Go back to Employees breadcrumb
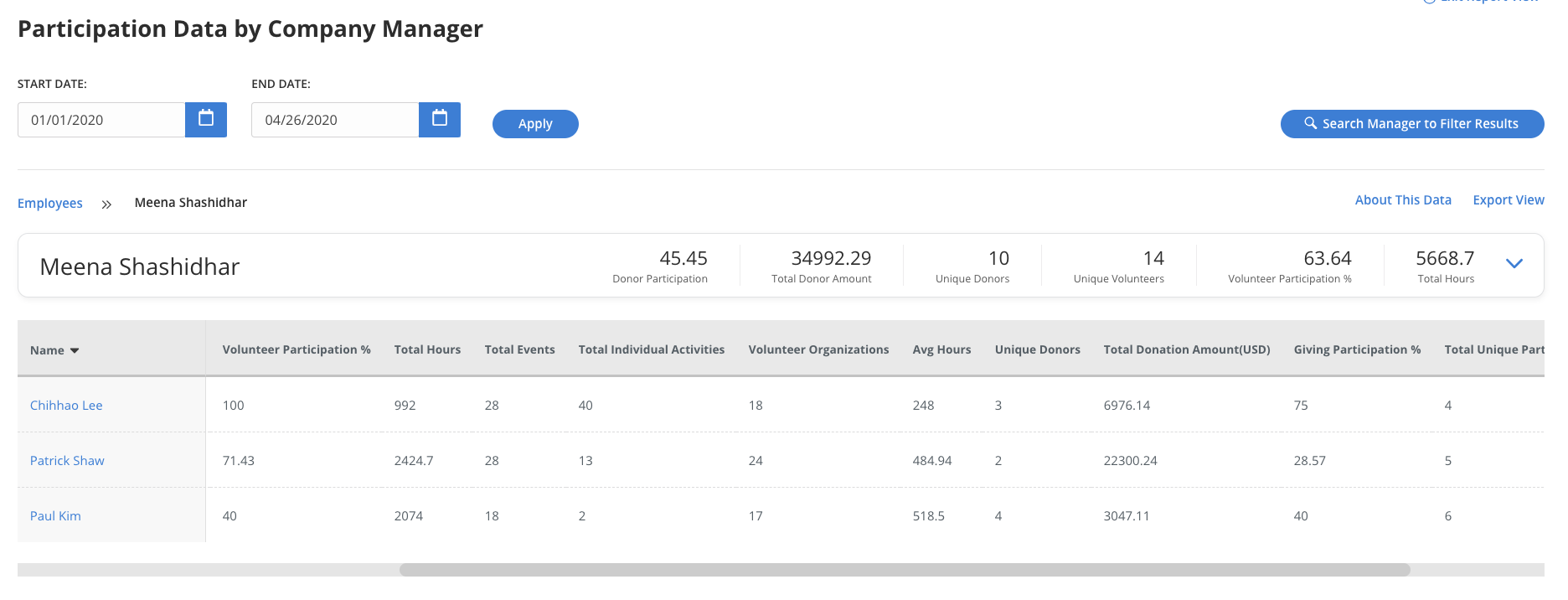1568x600 pixels. [50, 204]
